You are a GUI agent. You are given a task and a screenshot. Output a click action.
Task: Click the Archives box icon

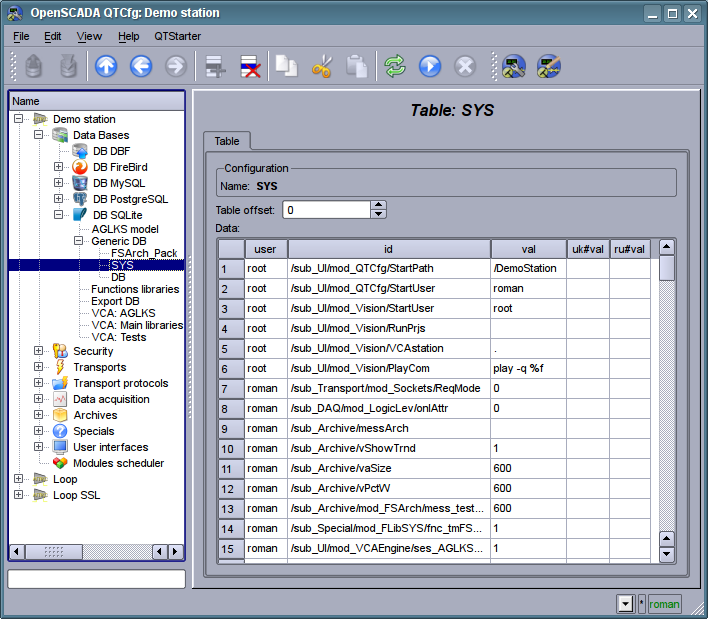coord(60,415)
